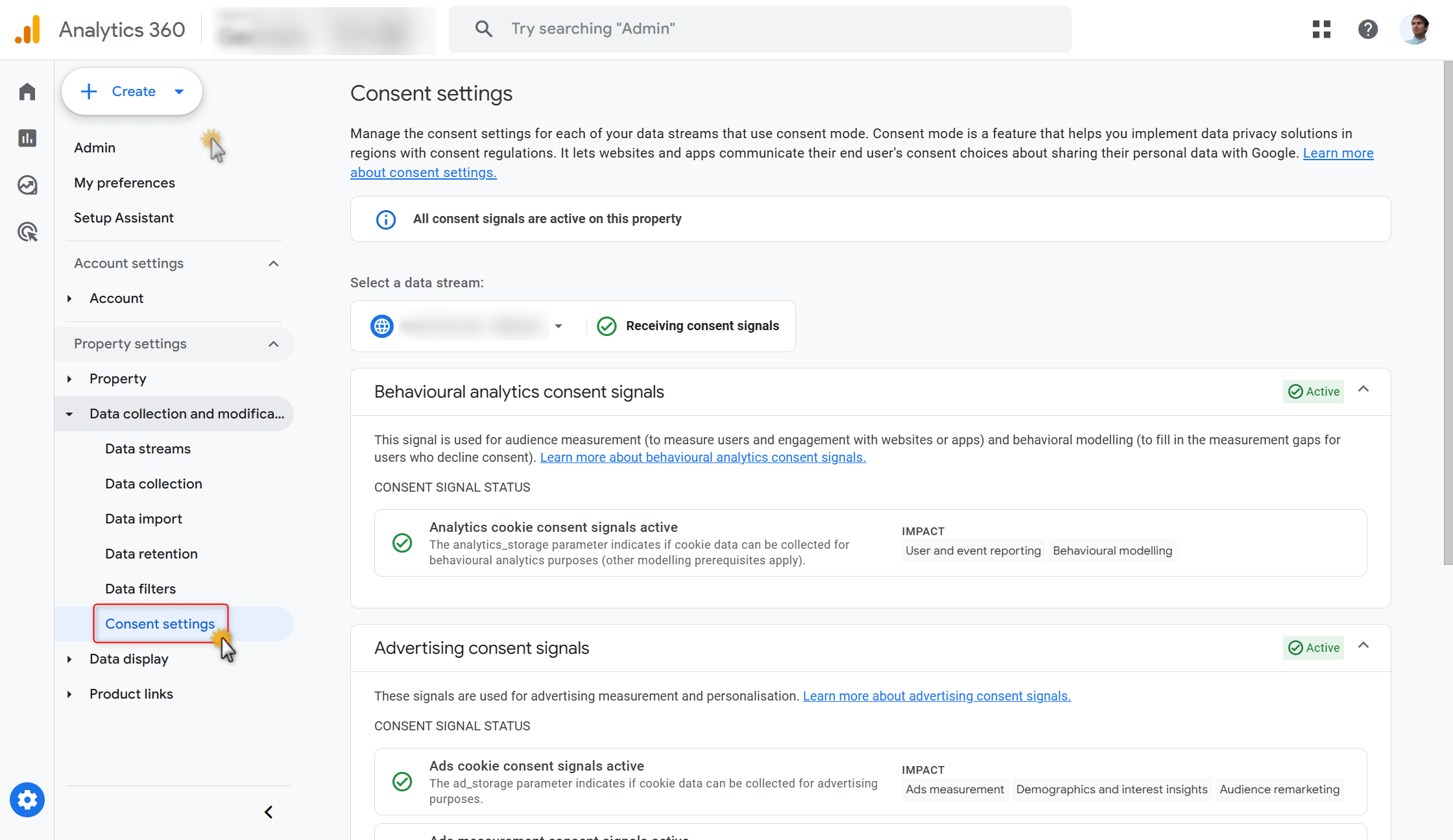
Task: Click the info icon in consent banner
Action: [x=386, y=219]
